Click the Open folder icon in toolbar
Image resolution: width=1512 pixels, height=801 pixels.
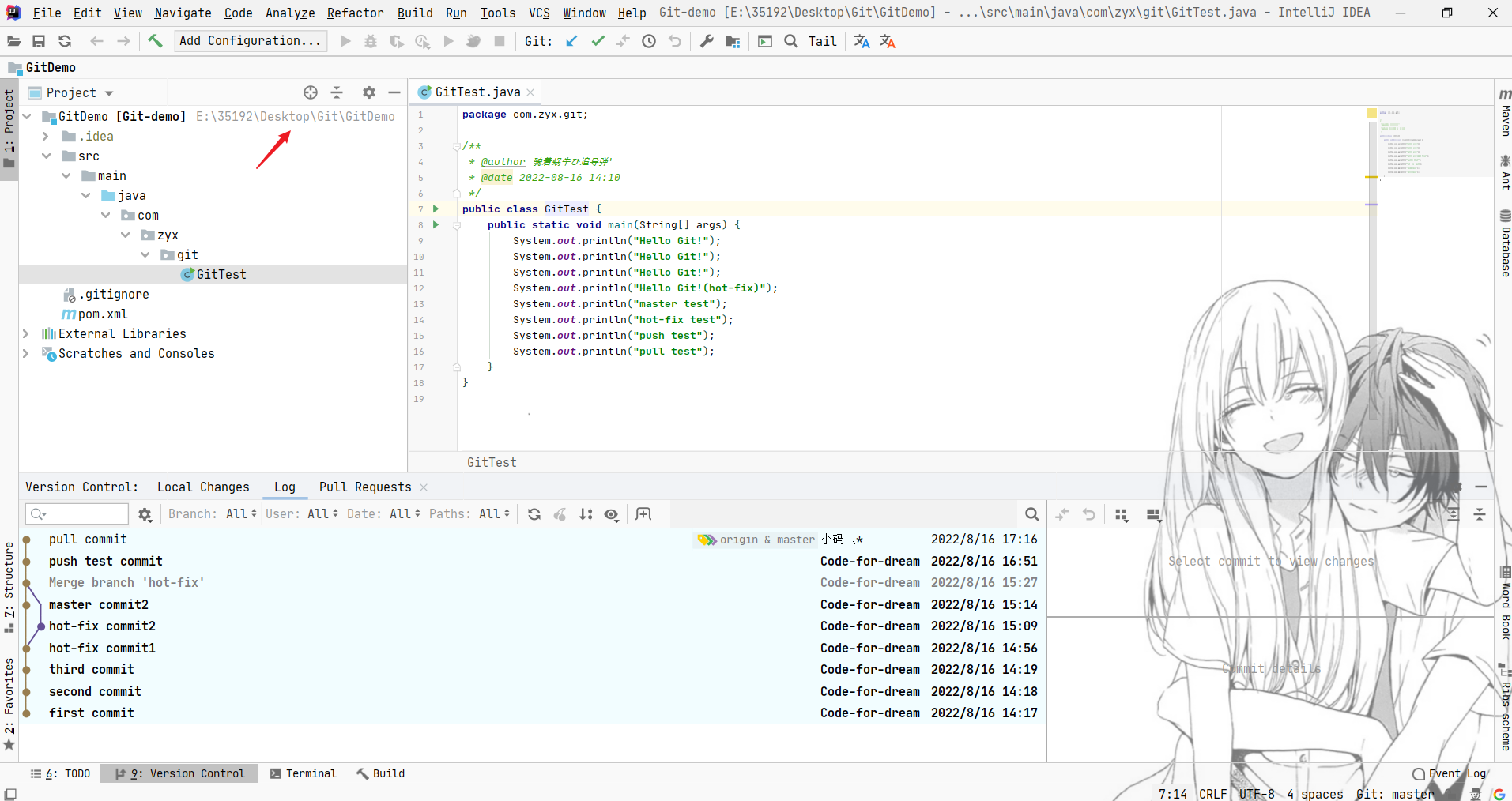[13, 41]
